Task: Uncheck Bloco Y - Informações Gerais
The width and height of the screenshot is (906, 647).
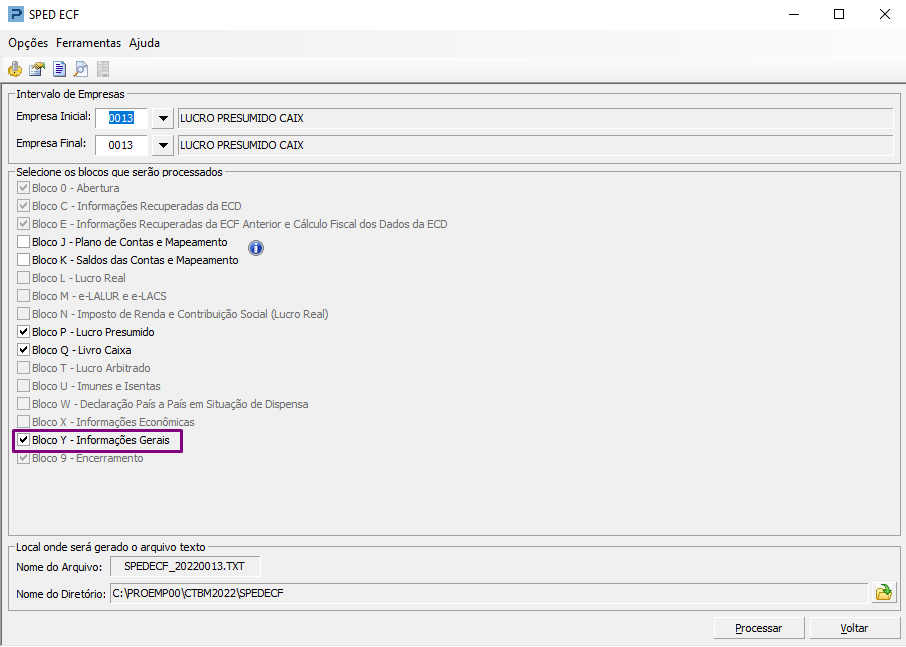Action: point(23,440)
